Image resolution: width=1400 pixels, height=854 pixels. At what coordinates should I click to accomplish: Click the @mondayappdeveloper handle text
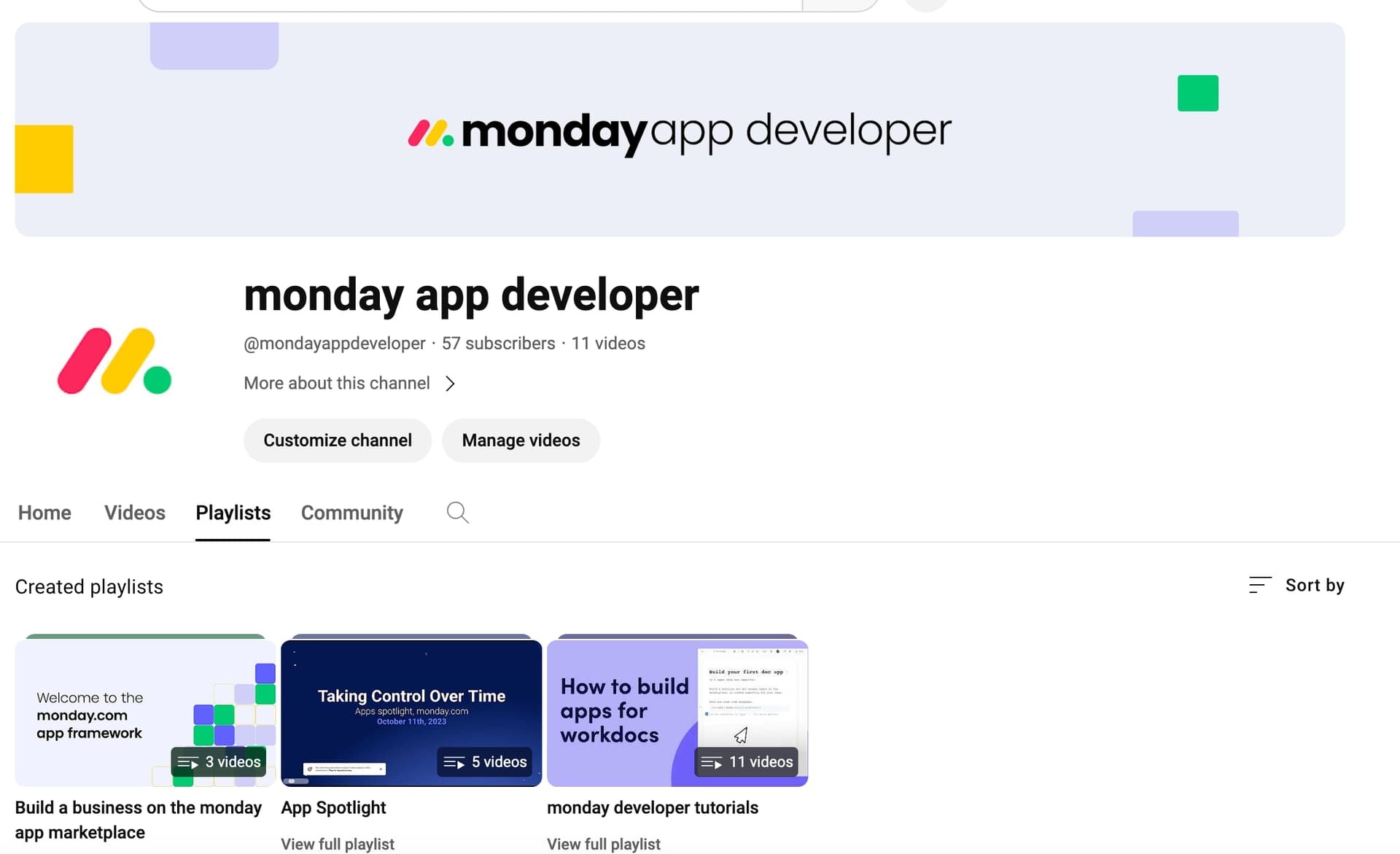pos(335,343)
